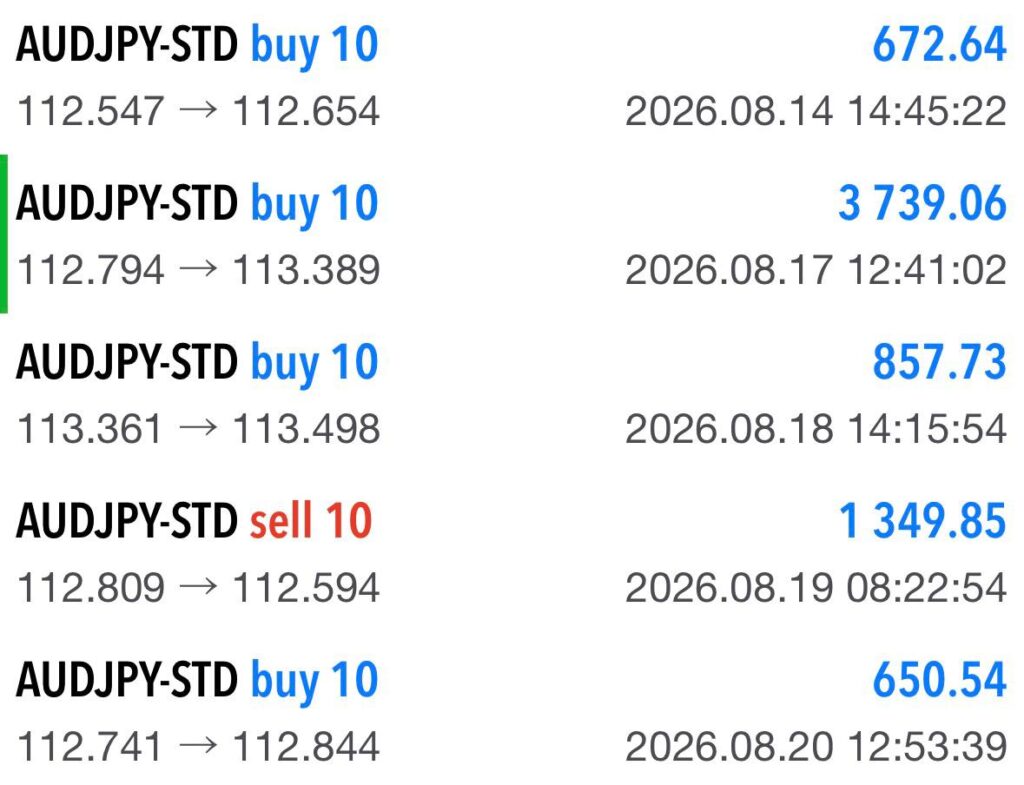The height and width of the screenshot is (785, 1024).
Task: Click the buy 10 label in the first row
Action: pyautogui.click(x=315, y=47)
